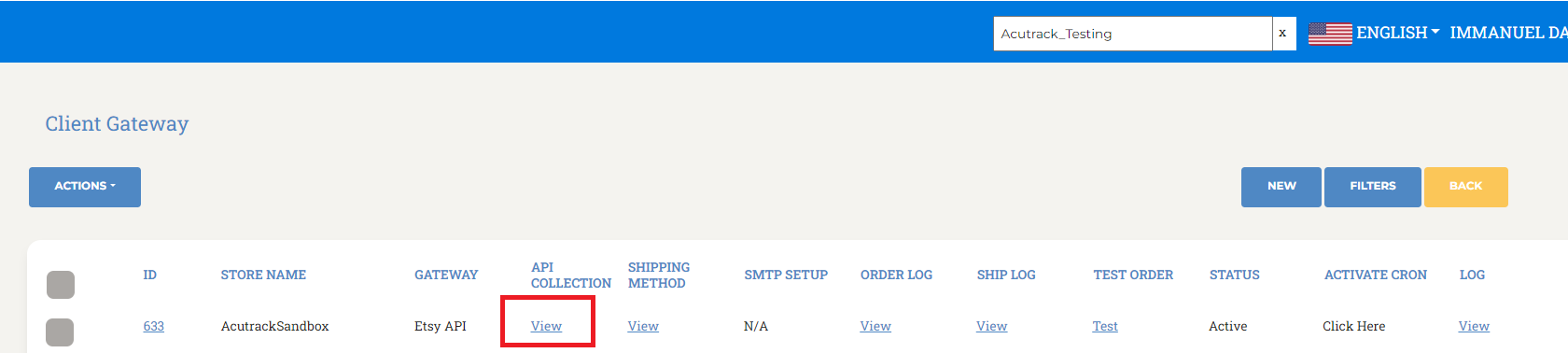This screenshot has height=353, width=1568.
Task: Check the box for store row 633
Action: (60, 332)
